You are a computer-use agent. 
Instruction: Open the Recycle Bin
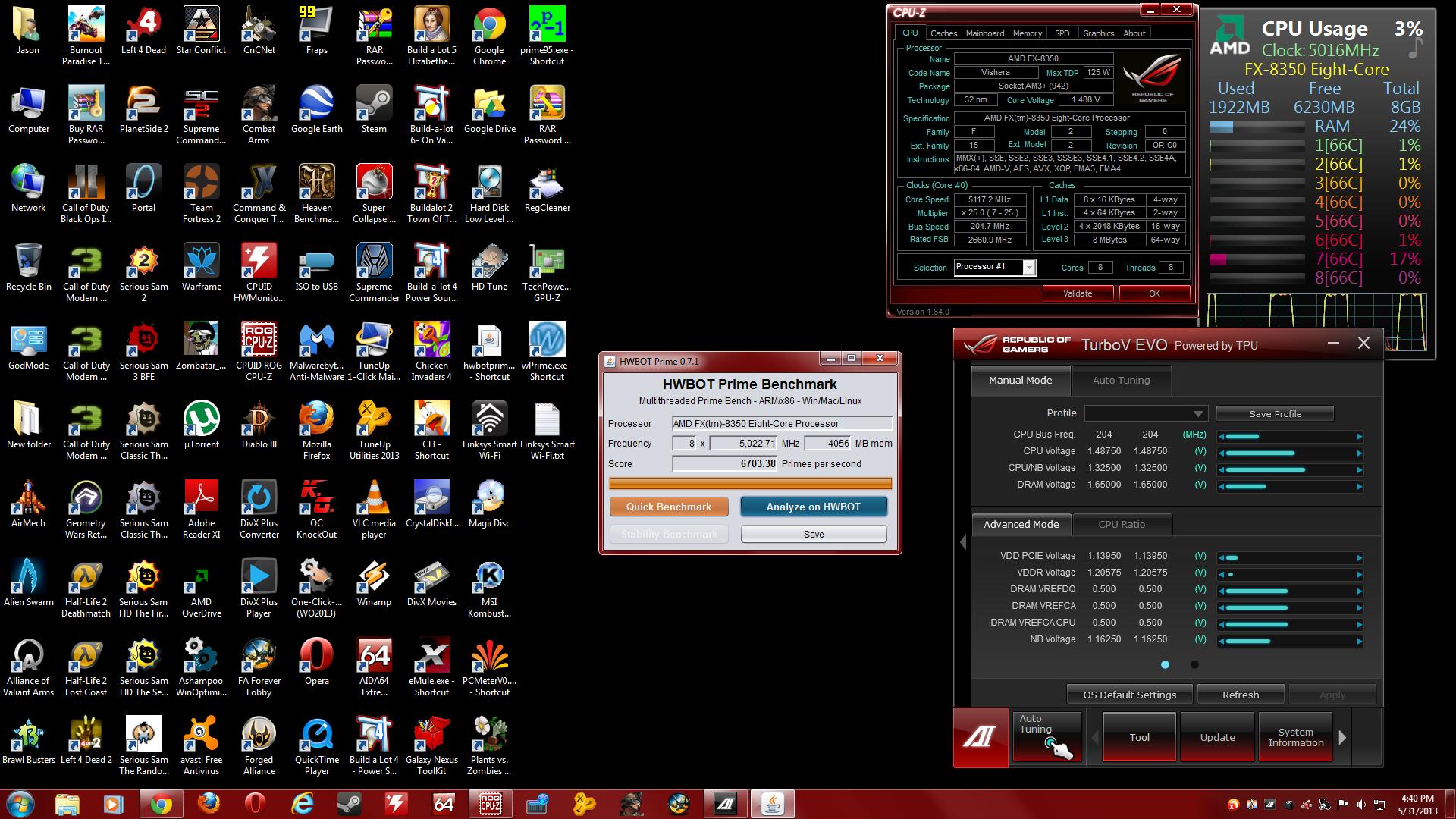(28, 266)
